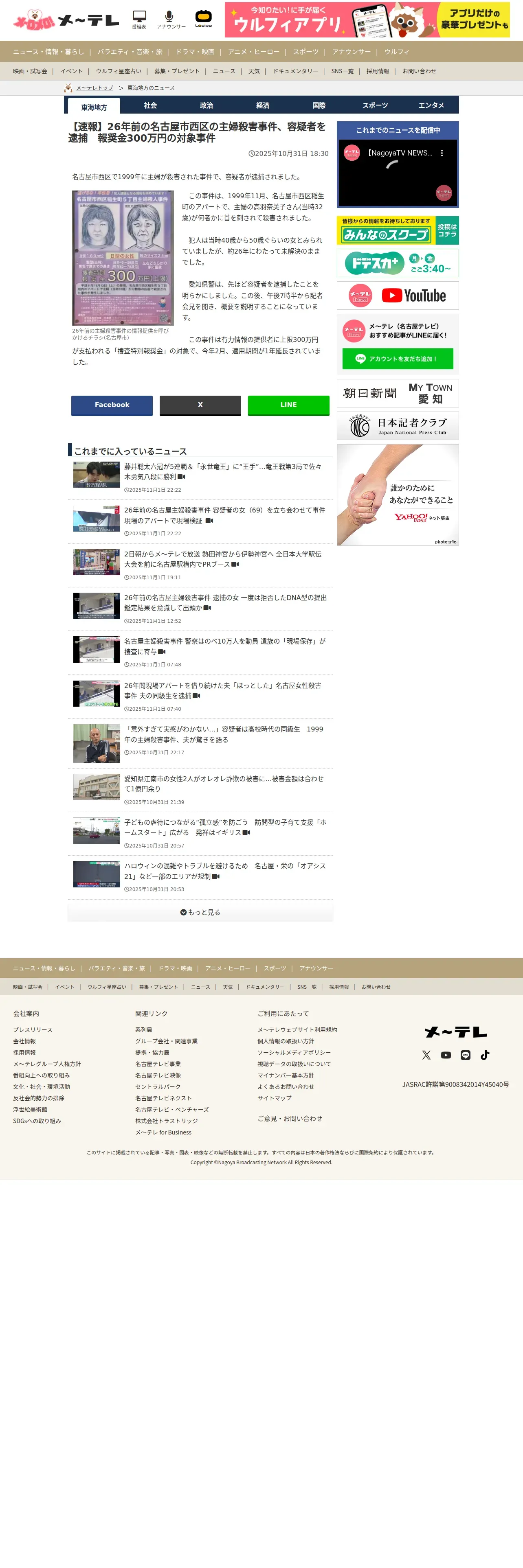Viewport: 523px width, 1568px height.
Task: Open ニュース・情報・暮らし in top menu
Action: coord(49,52)
